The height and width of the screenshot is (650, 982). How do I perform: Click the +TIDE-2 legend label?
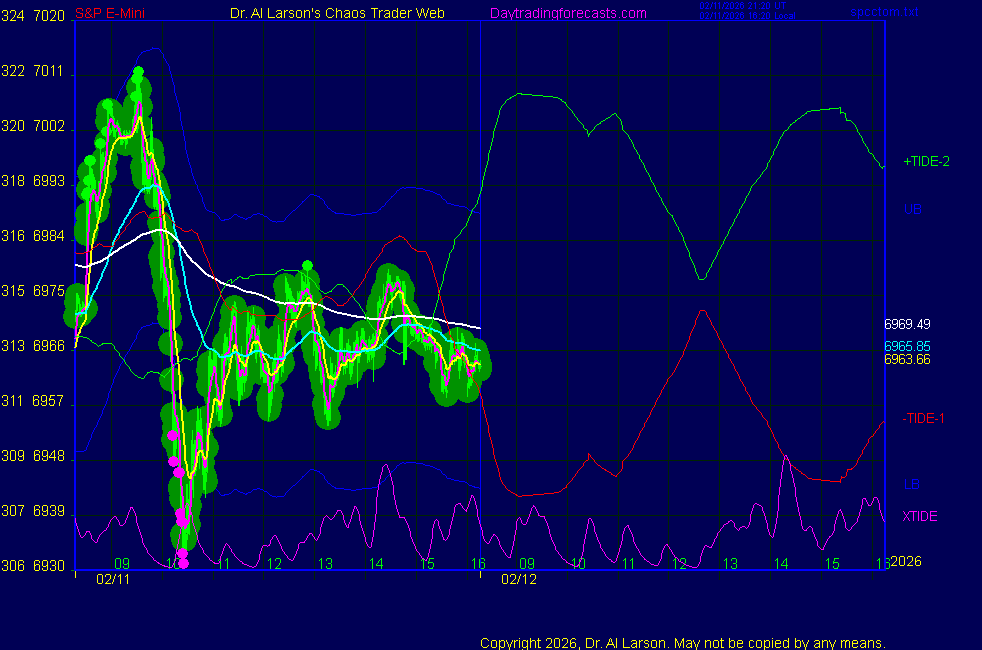pos(926,161)
